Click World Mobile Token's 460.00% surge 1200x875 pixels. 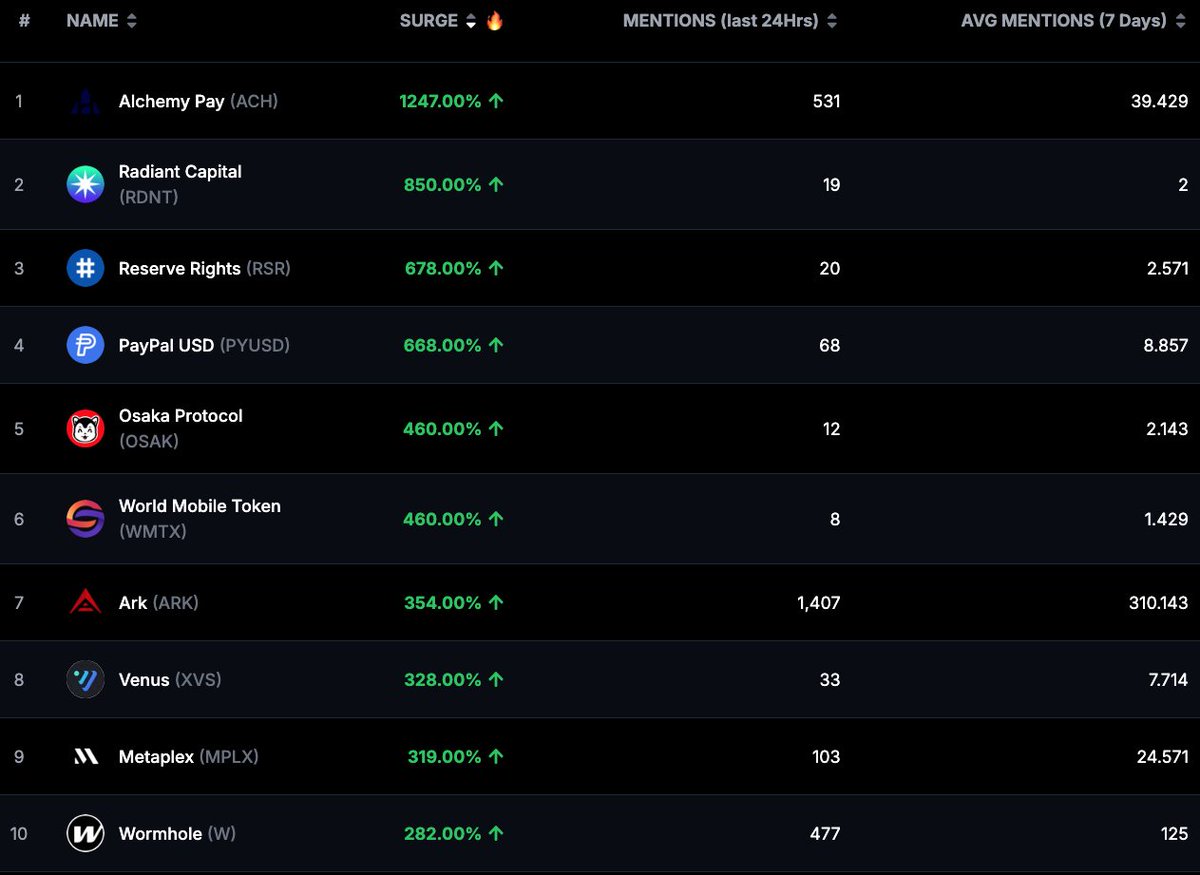(x=443, y=519)
